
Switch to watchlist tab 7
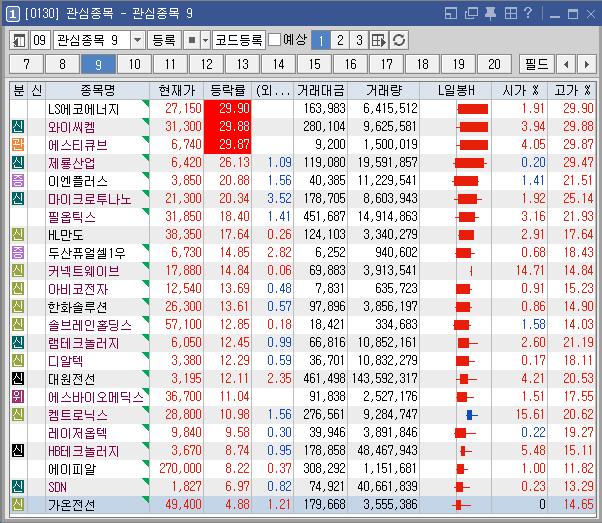point(26,64)
